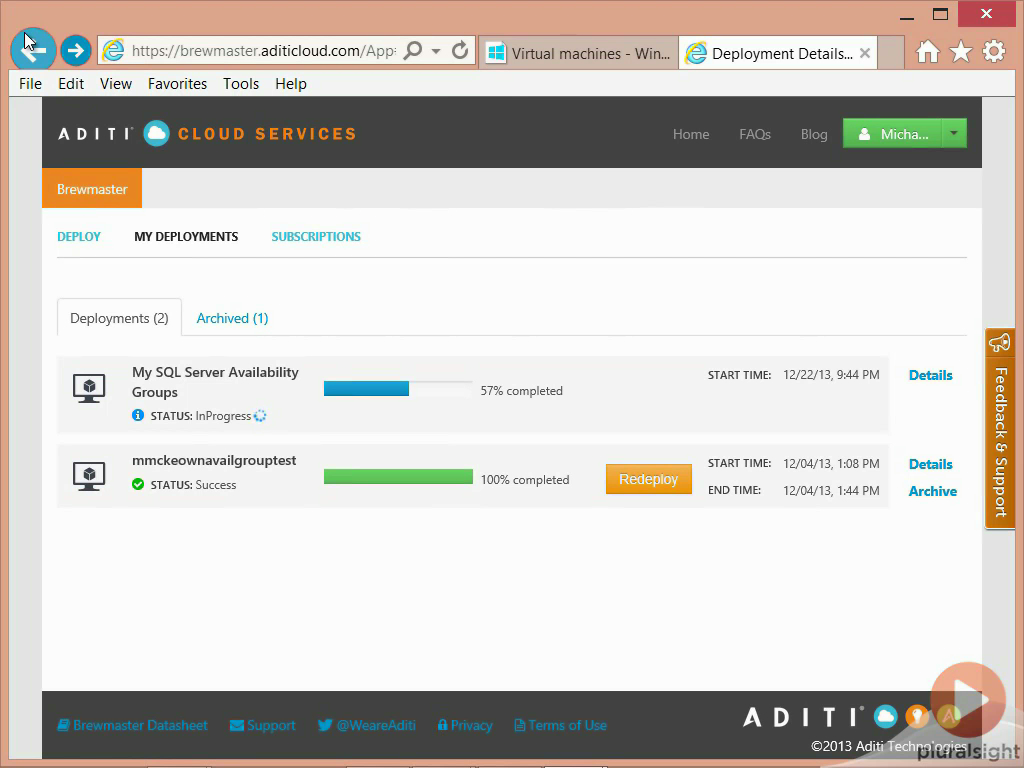Open the Privacy link
Image resolution: width=1024 pixels, height=768 pixels.
(x=465, y=725)
